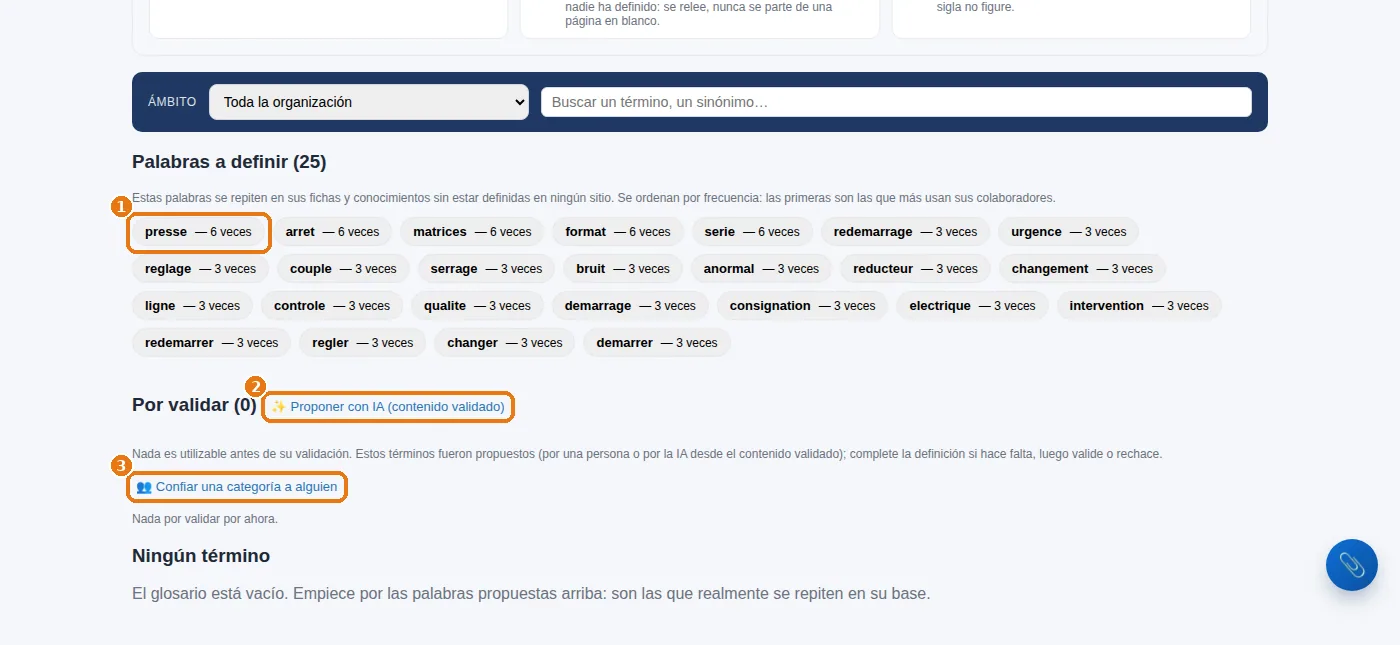Select the 'redemarrage' chip
The image size is (1400, 645).
pos(905,232)
